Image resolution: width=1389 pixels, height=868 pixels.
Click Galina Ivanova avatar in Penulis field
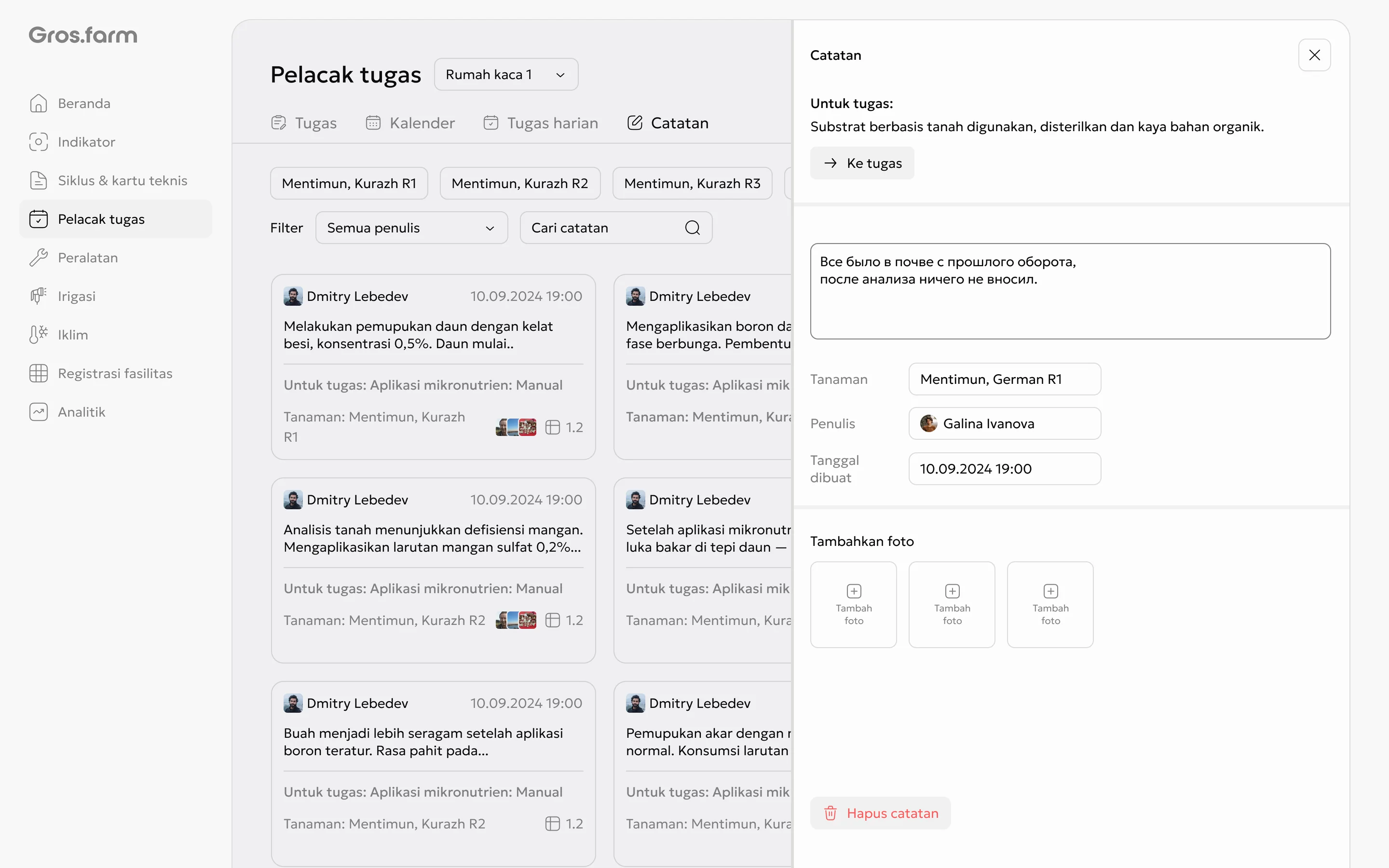click(928, 423)
